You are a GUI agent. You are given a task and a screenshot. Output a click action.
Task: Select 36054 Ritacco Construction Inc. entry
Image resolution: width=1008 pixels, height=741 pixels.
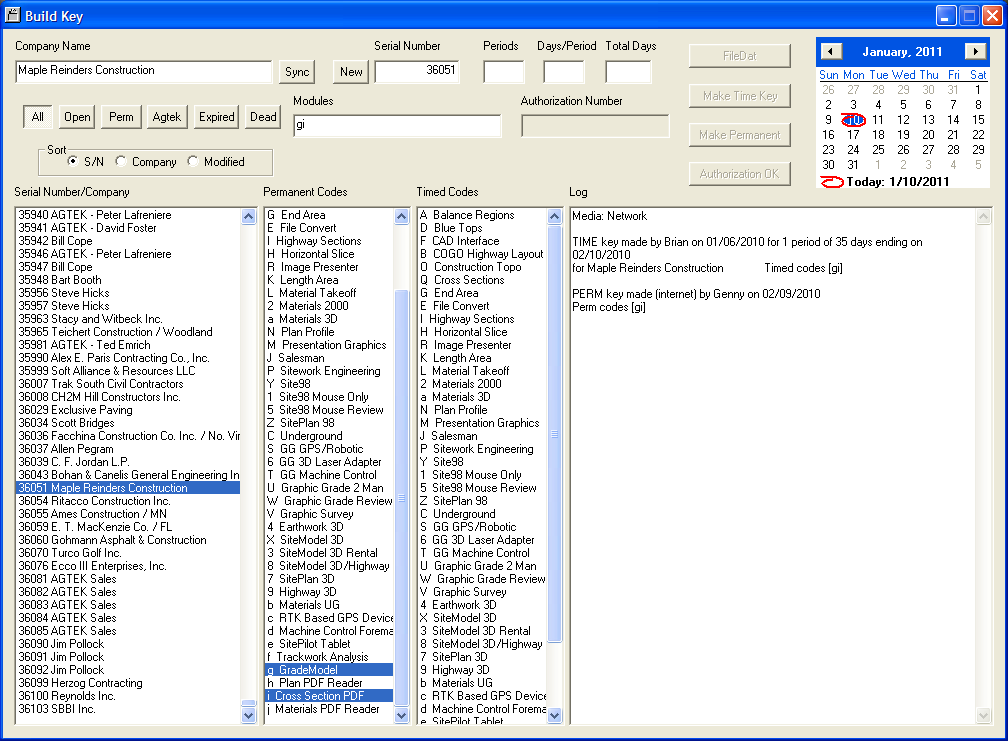pos(94,501)
